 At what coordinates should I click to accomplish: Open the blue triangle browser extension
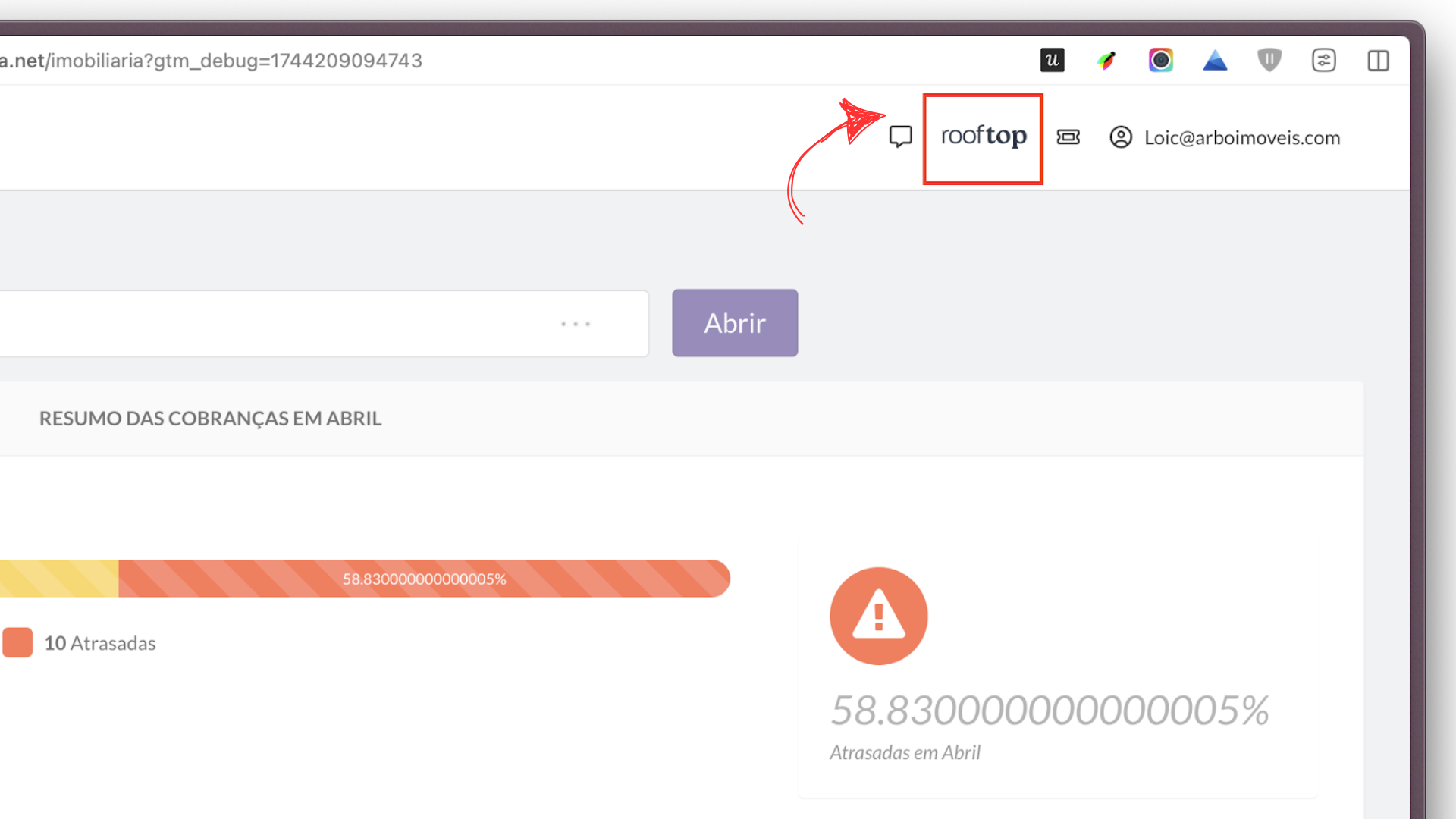coord(1215,60)
